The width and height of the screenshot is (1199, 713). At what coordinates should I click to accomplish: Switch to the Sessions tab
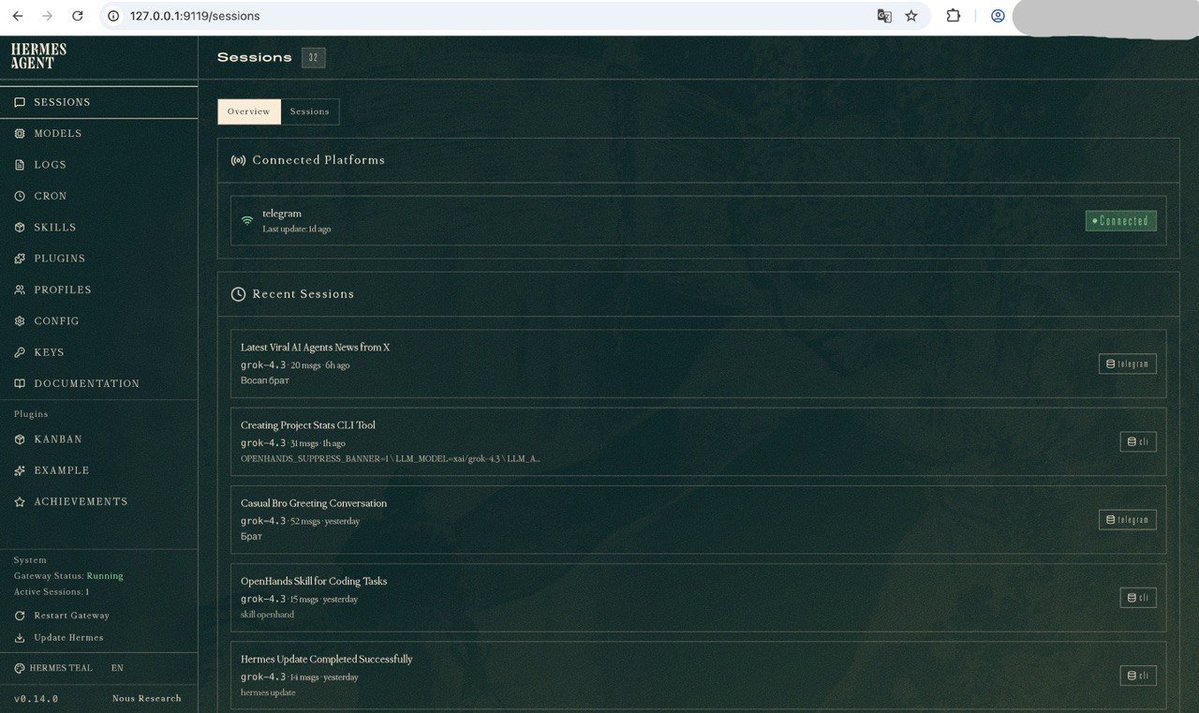310,112
